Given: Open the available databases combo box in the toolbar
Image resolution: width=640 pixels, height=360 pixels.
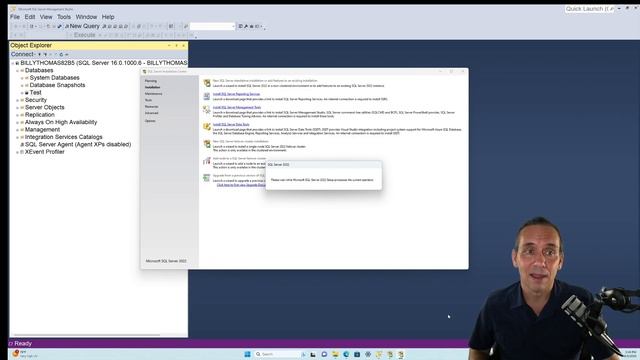Looking at the screenshot, I should pyautogui.click(x=213, y=26).
